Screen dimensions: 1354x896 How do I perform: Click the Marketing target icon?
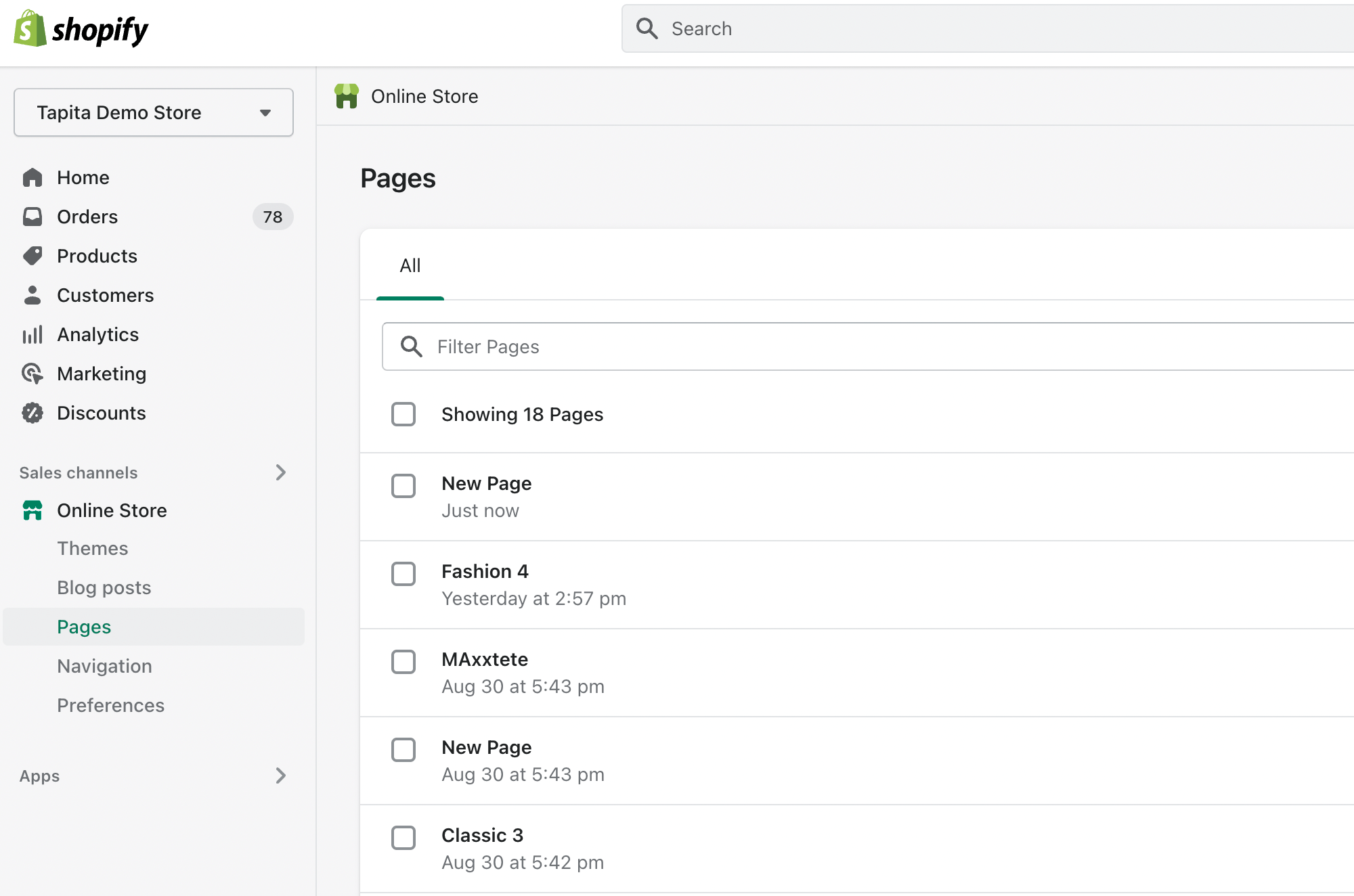(x=32, y=374)
